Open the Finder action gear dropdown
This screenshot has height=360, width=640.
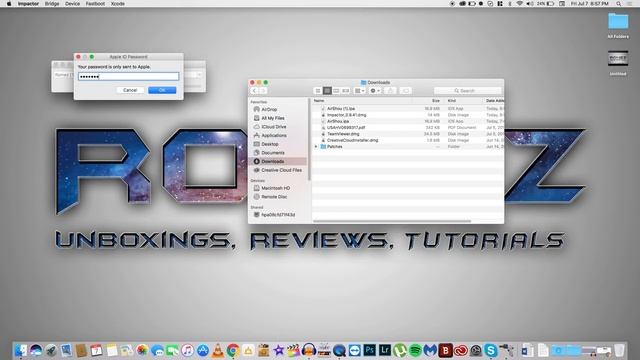coord(375,91)
